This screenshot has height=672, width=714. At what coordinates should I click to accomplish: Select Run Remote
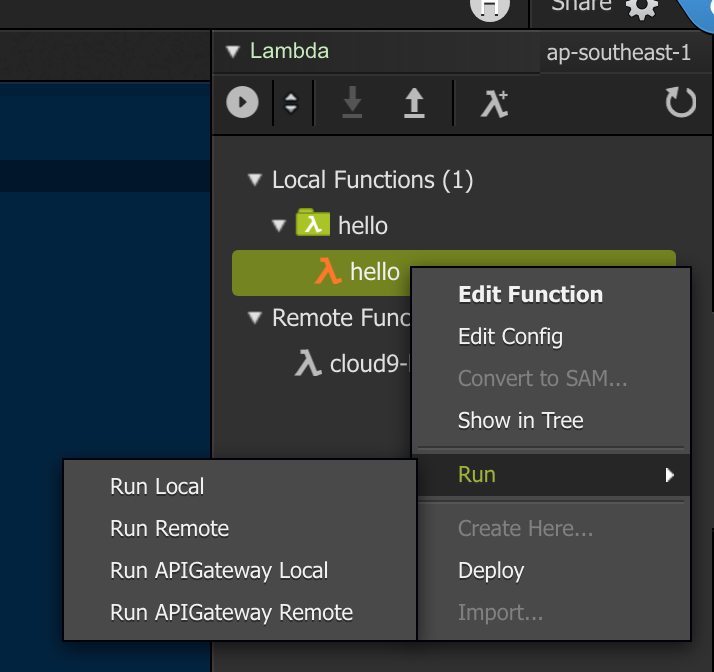tap(169, 529)
